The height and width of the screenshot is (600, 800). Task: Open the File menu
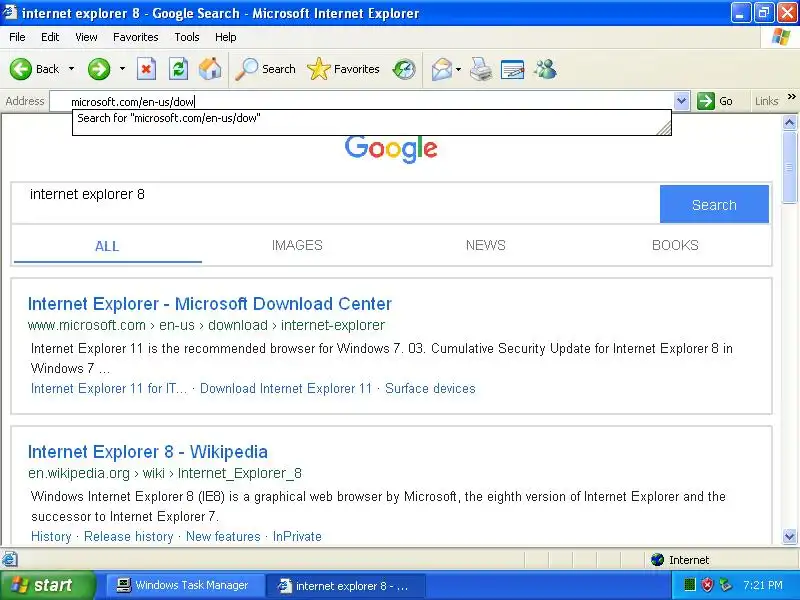17,37
